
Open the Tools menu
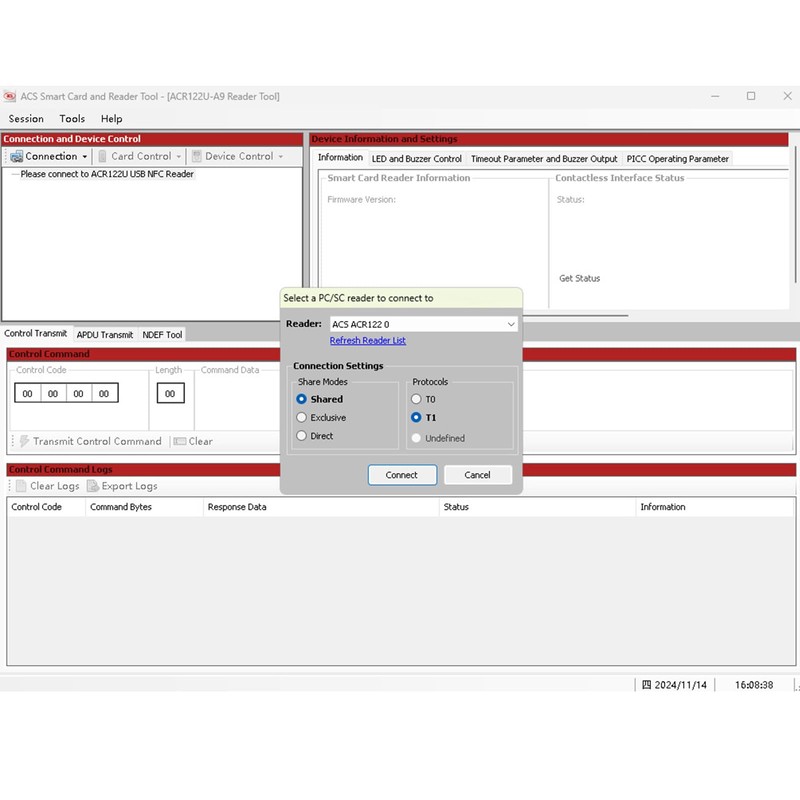click(72, 118)
